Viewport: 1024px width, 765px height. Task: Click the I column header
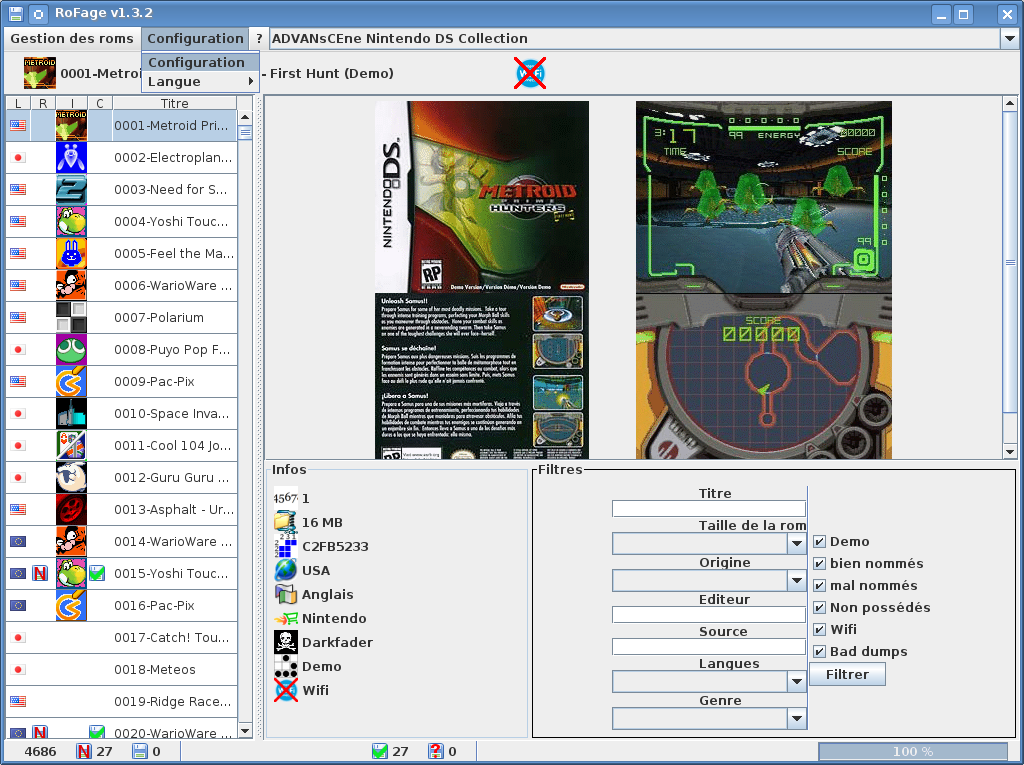coord(71,103)
